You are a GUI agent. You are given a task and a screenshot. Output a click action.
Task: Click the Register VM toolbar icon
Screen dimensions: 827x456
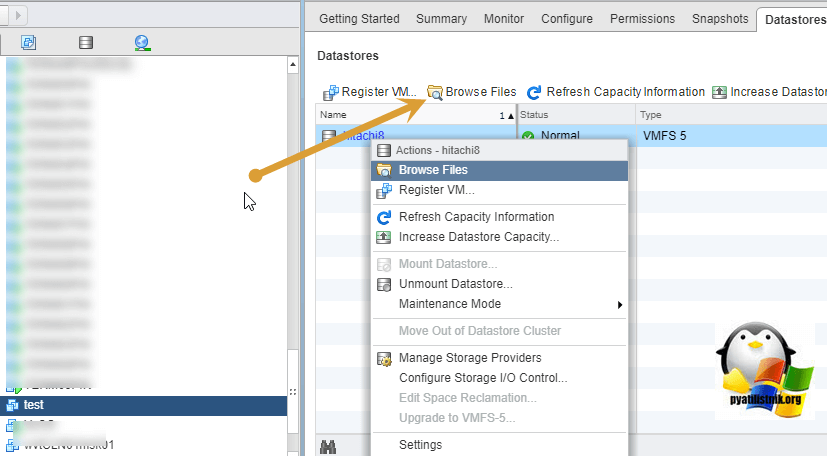[329, 92]
